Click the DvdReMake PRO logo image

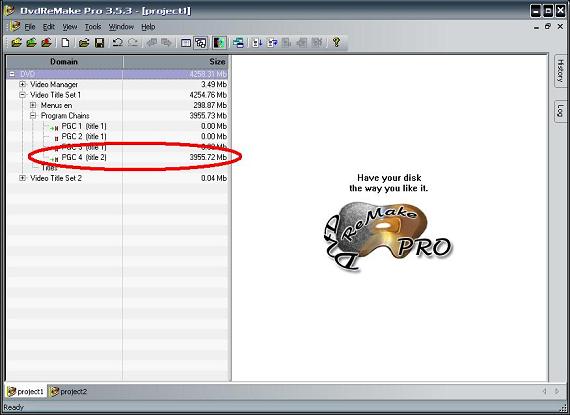pyautogui.click(x=388, y=236)
